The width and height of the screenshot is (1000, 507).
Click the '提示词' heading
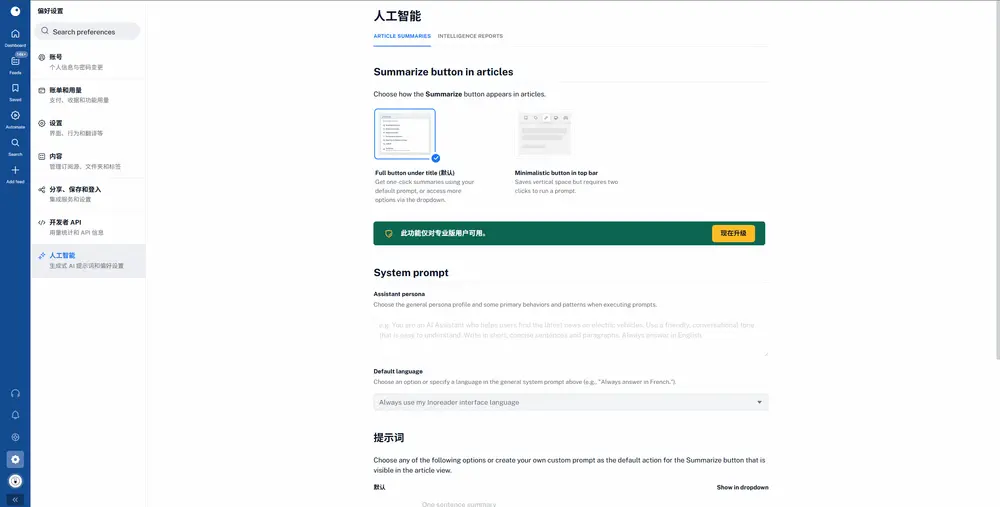pyautogui.click(x=388, y=438)
